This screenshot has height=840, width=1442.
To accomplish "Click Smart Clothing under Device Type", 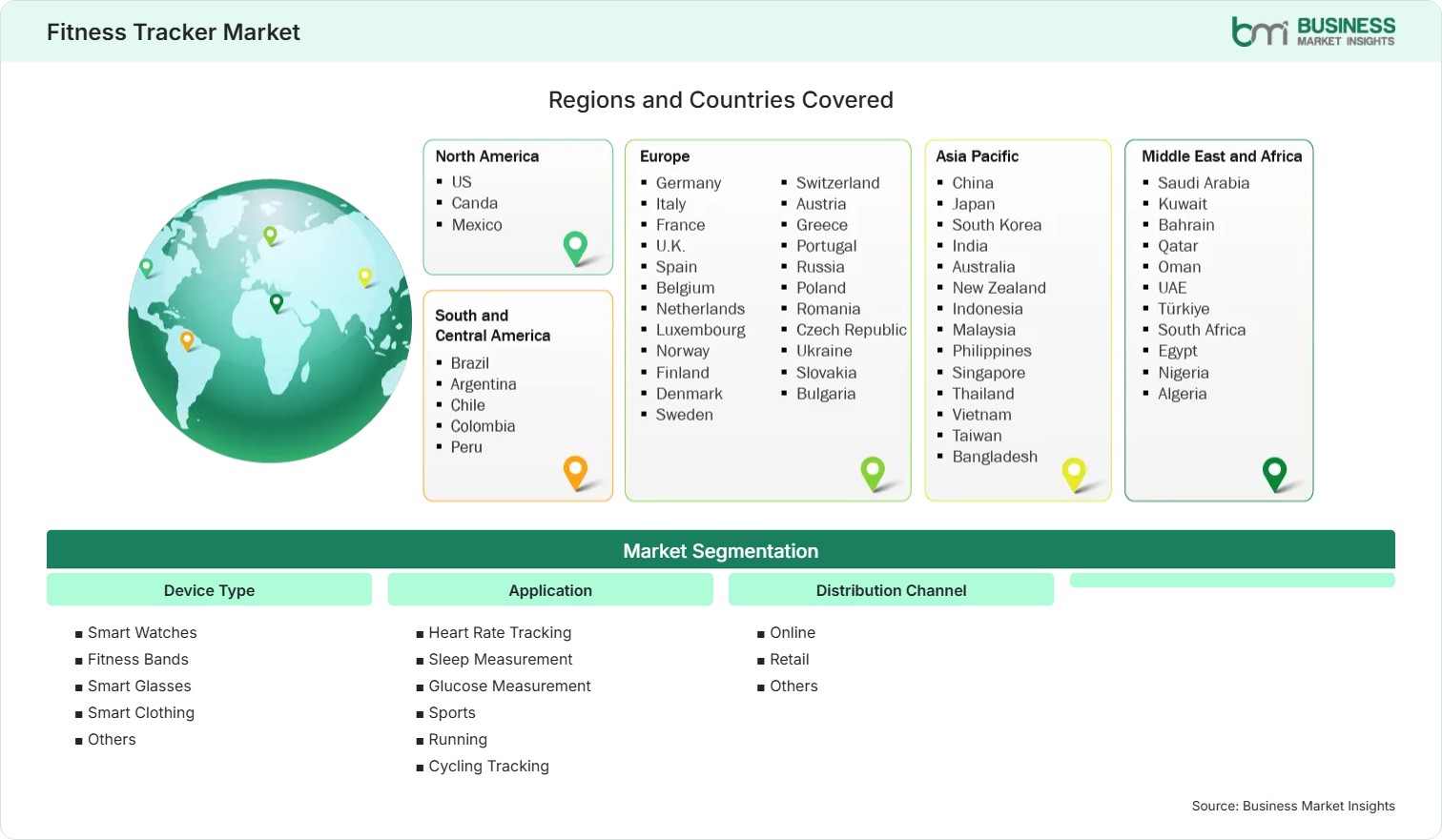I will [141, 712].
